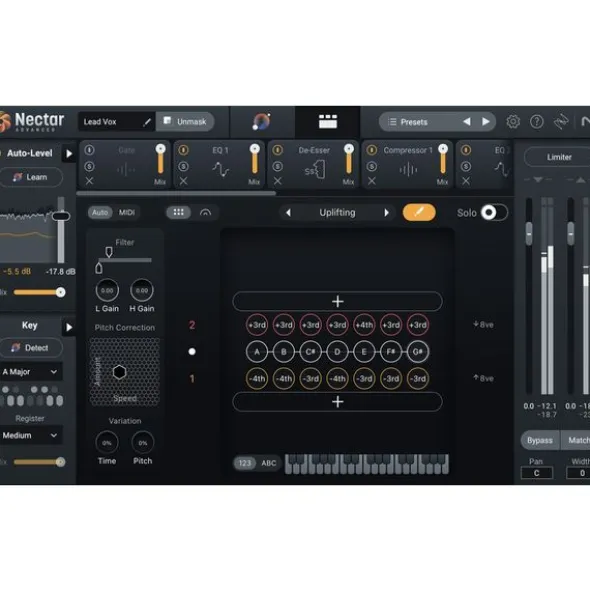
Task: Open the EQ 1 curve module icon
Action: (221, 169)
